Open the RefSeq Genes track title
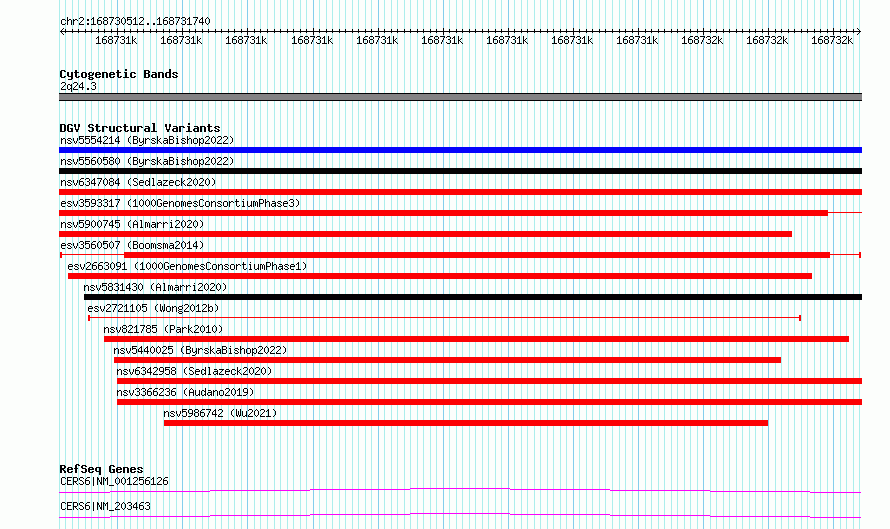The width and height of the screenshot is (890, 529). point(101,469)
